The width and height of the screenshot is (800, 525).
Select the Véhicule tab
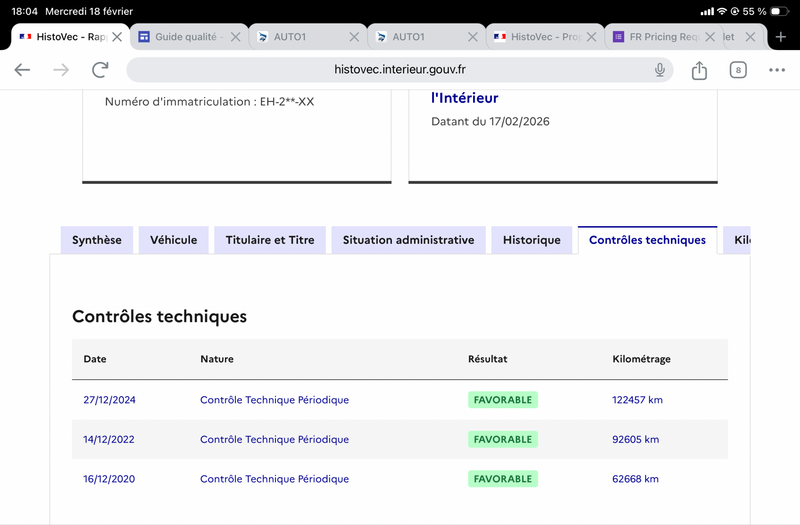[x=174, y=240]
